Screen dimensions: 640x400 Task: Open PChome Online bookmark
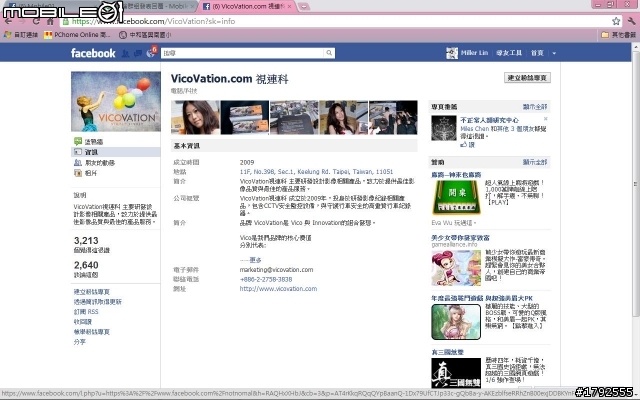(78, 35)
